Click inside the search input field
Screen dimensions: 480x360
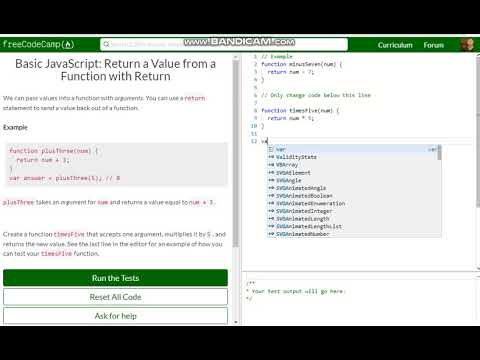click(224, 44)
